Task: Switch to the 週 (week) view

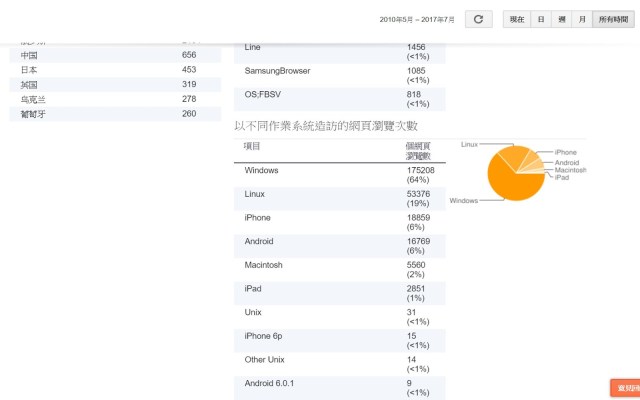Action: tap(562, 19)
